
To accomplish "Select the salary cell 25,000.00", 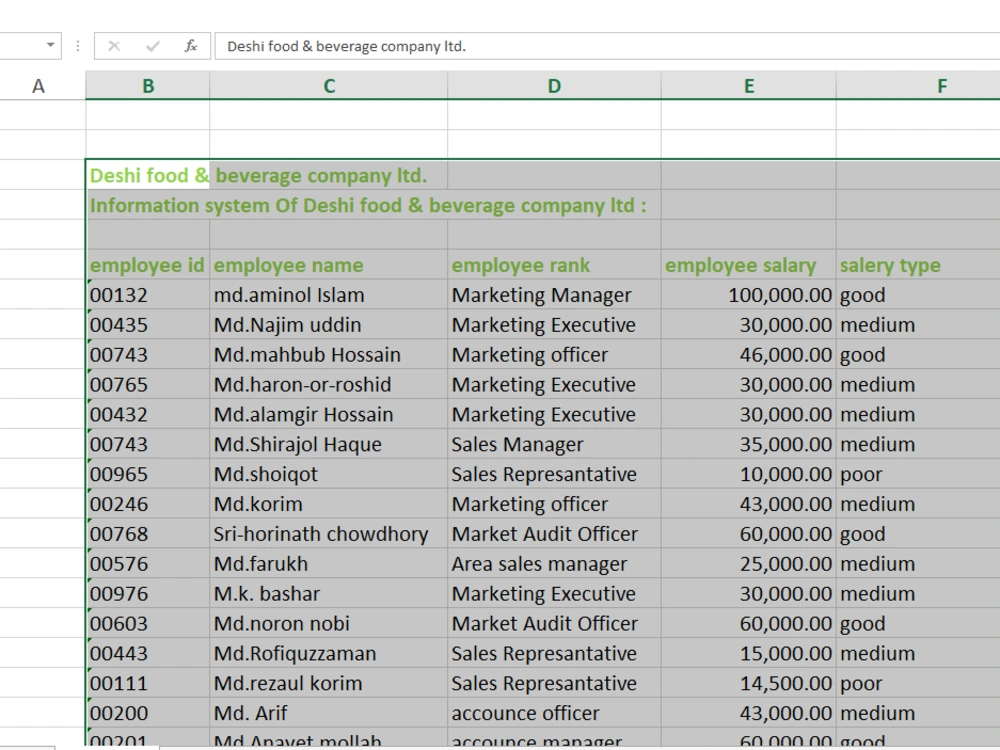I will pos(749,564).
